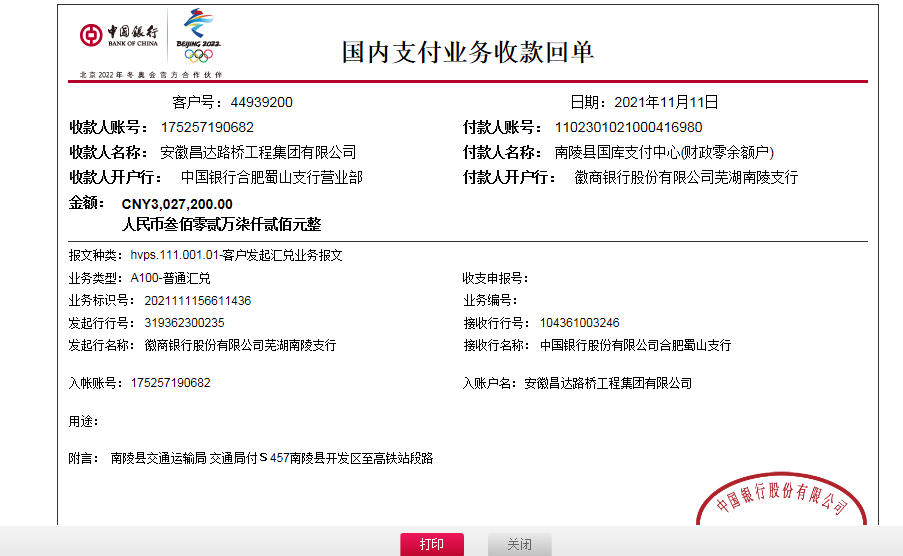903x556 pixels.
Task: Click the amount in Chinese characters 人民币叁佰零贰万
Action: tap(221, 224)
